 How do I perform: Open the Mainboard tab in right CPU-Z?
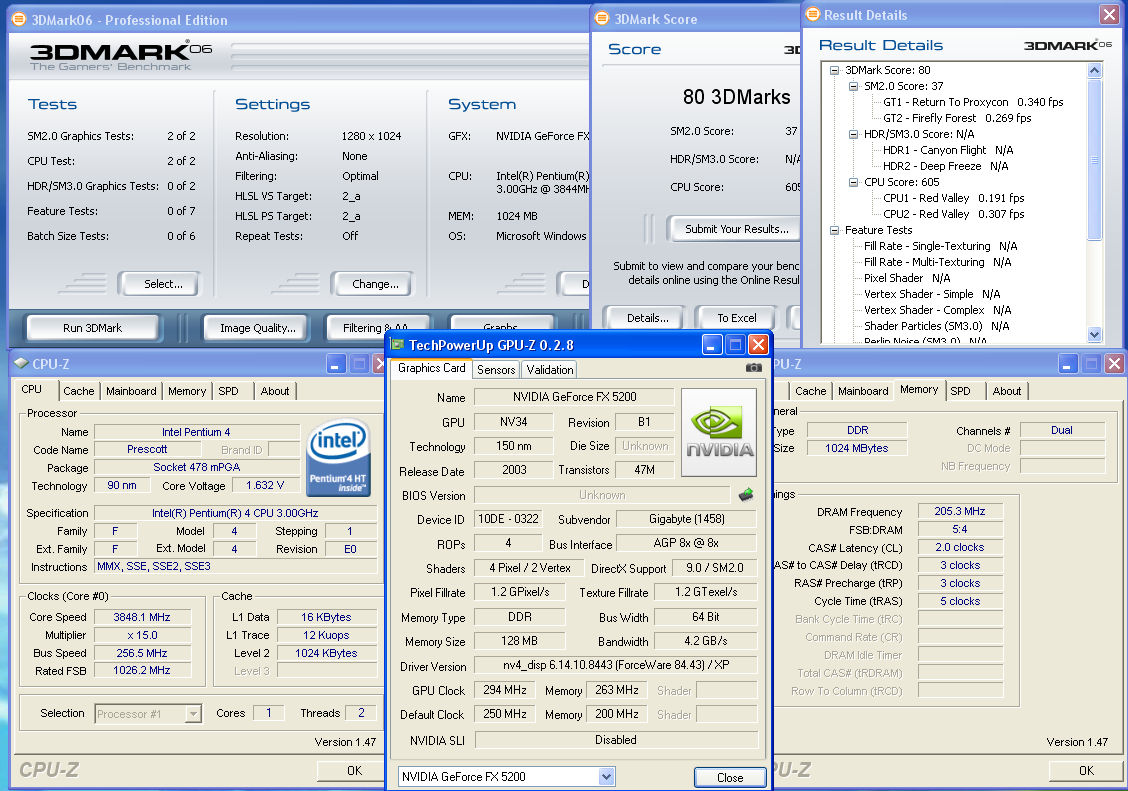(x=863, y=391)
